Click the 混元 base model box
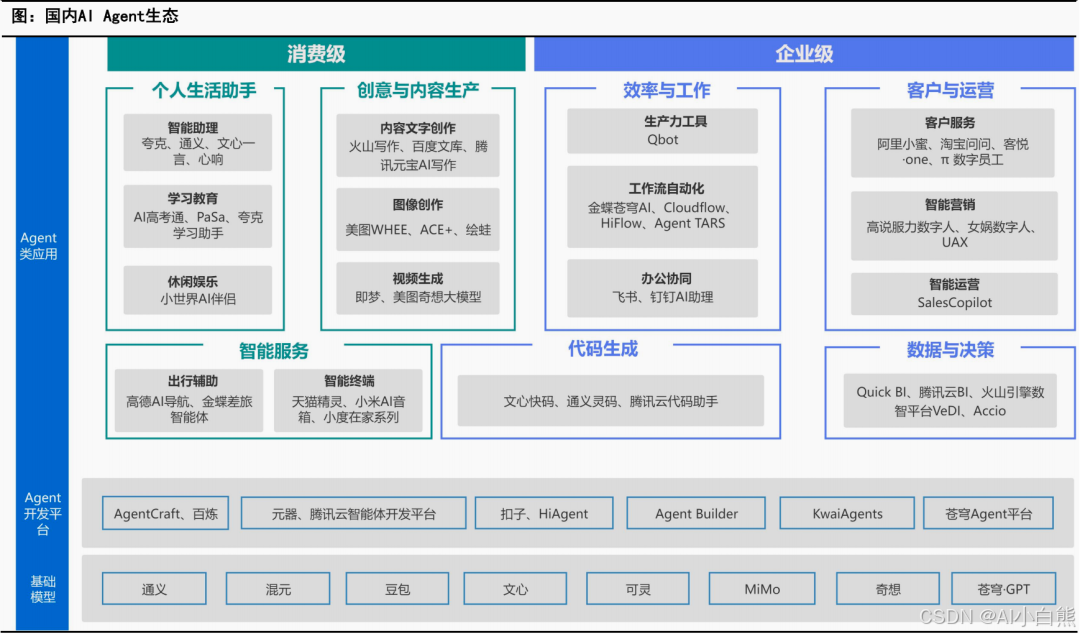This screenshot has height=634, width=1080. click(x=278, y=589)
